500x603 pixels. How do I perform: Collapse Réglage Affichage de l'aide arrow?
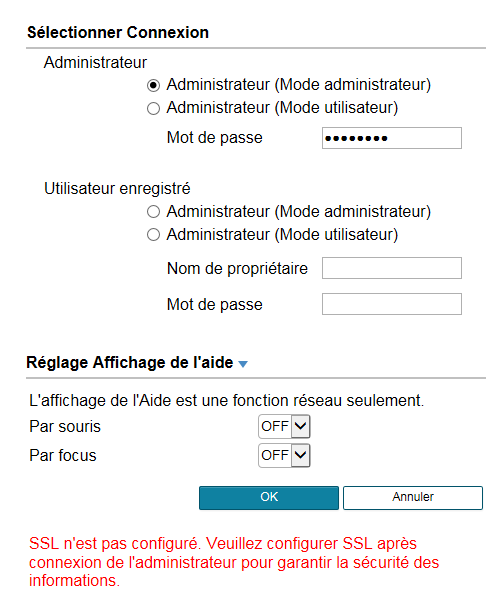click(243, 364)
